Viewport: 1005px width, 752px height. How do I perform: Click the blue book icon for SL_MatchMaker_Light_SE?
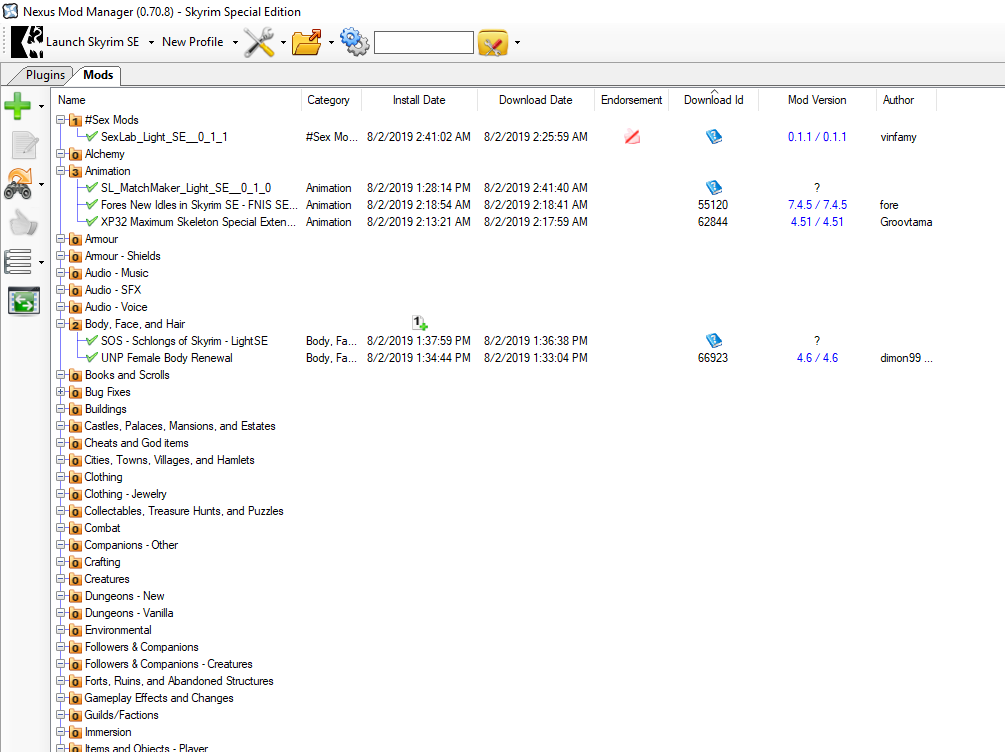[x=713, y=188]
